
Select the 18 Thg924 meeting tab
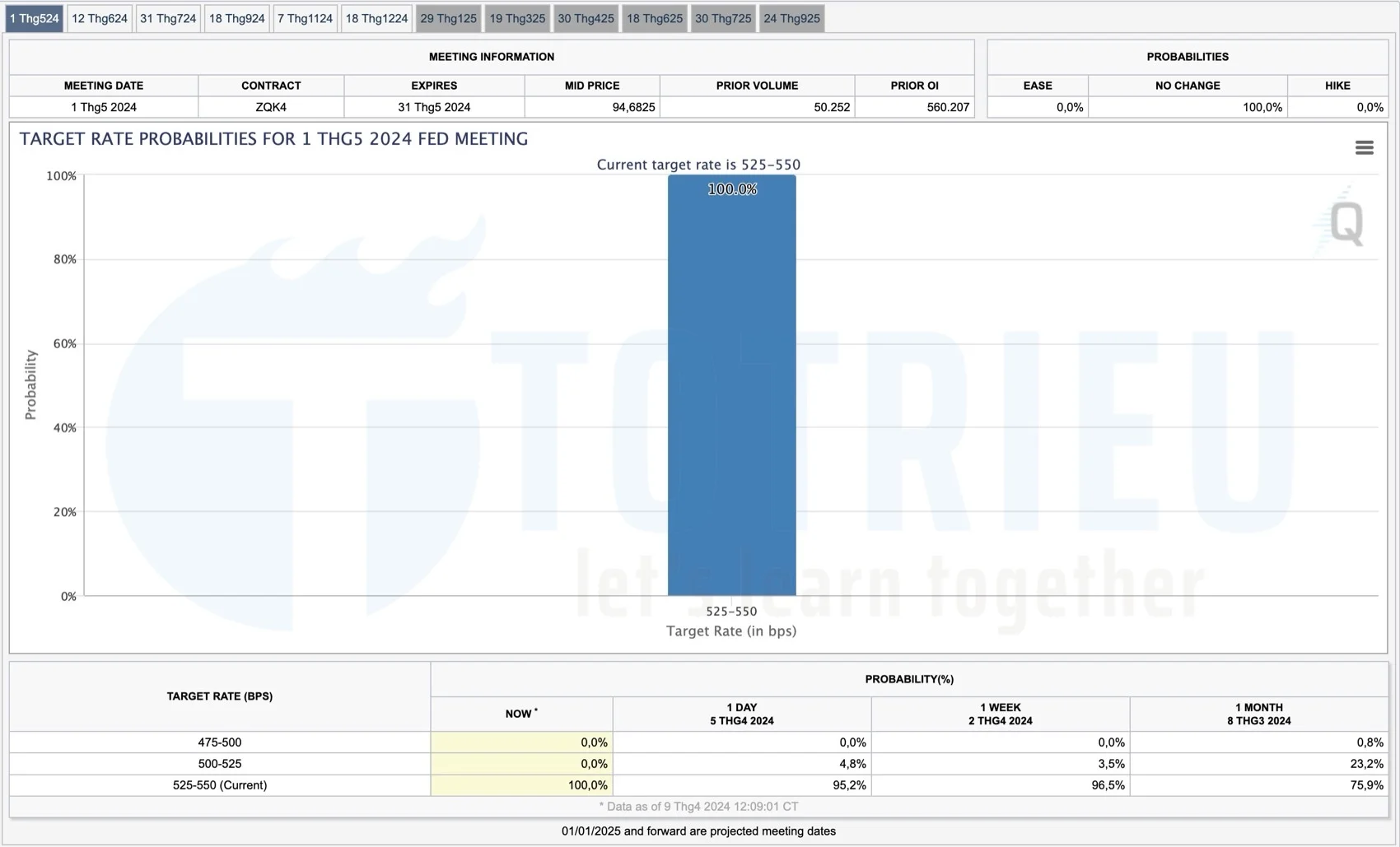[236, 17]
